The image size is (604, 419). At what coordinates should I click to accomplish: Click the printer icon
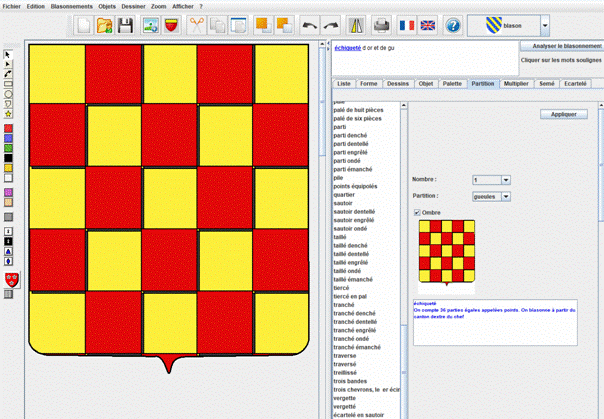381,25
